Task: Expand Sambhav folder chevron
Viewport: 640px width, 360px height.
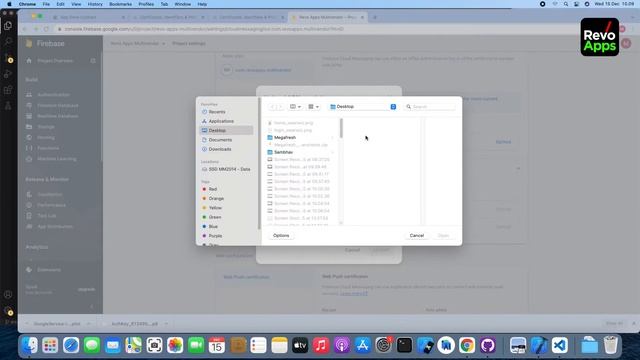Action: click(332, 153)
